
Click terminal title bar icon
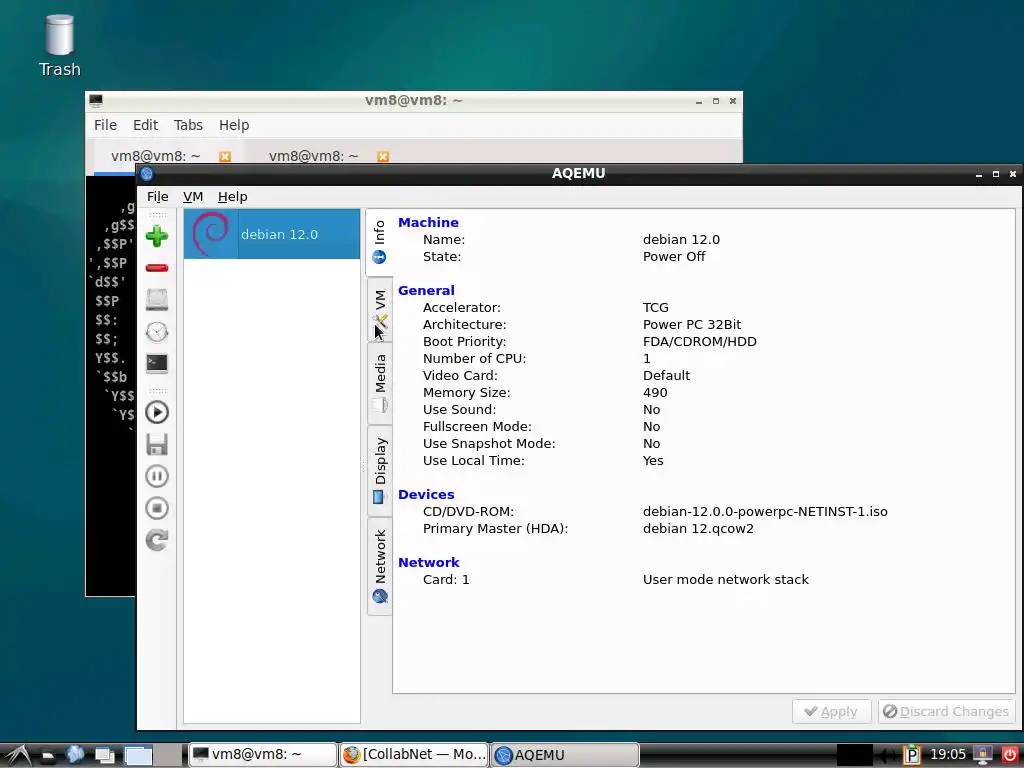pos(96,101)
